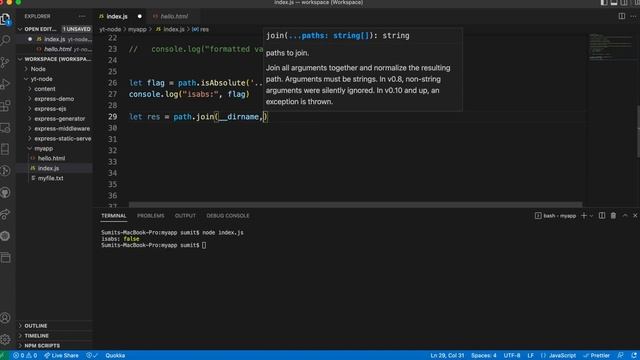Open Explorer more actions ellipsis
The width and height of the screenshot is (640, 360).
click(x=82, y=16)
